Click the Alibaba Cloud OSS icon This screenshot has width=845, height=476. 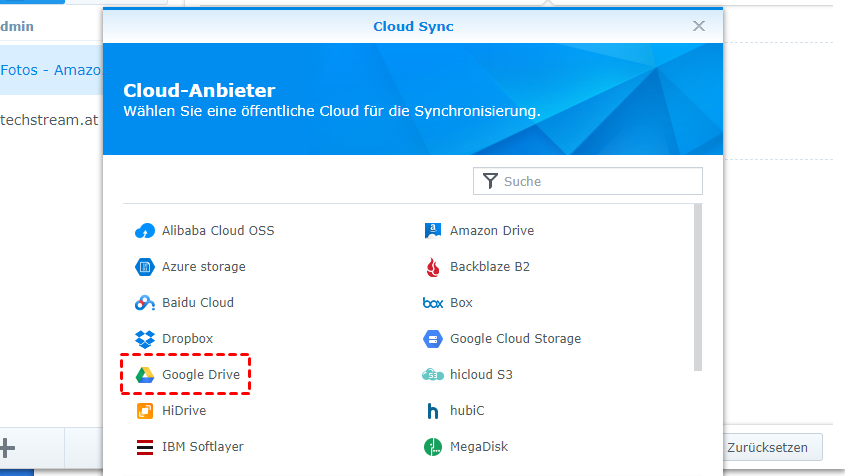click(145, 231)
